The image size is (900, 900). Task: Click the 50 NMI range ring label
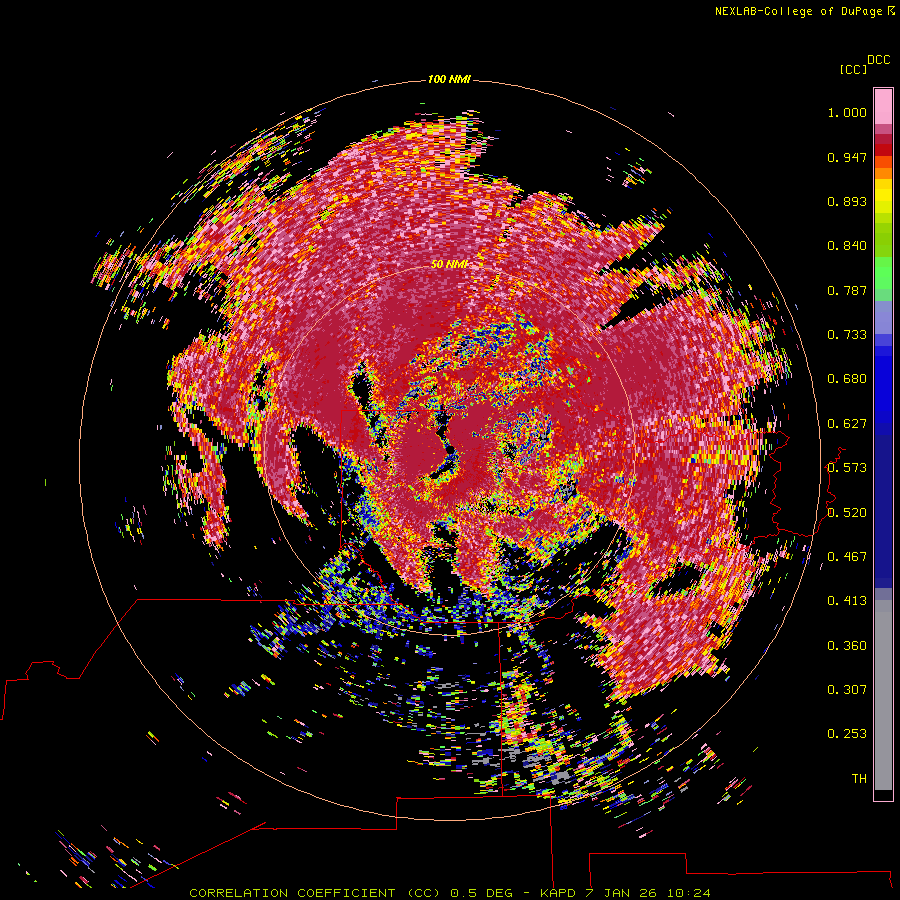point(449,264)
